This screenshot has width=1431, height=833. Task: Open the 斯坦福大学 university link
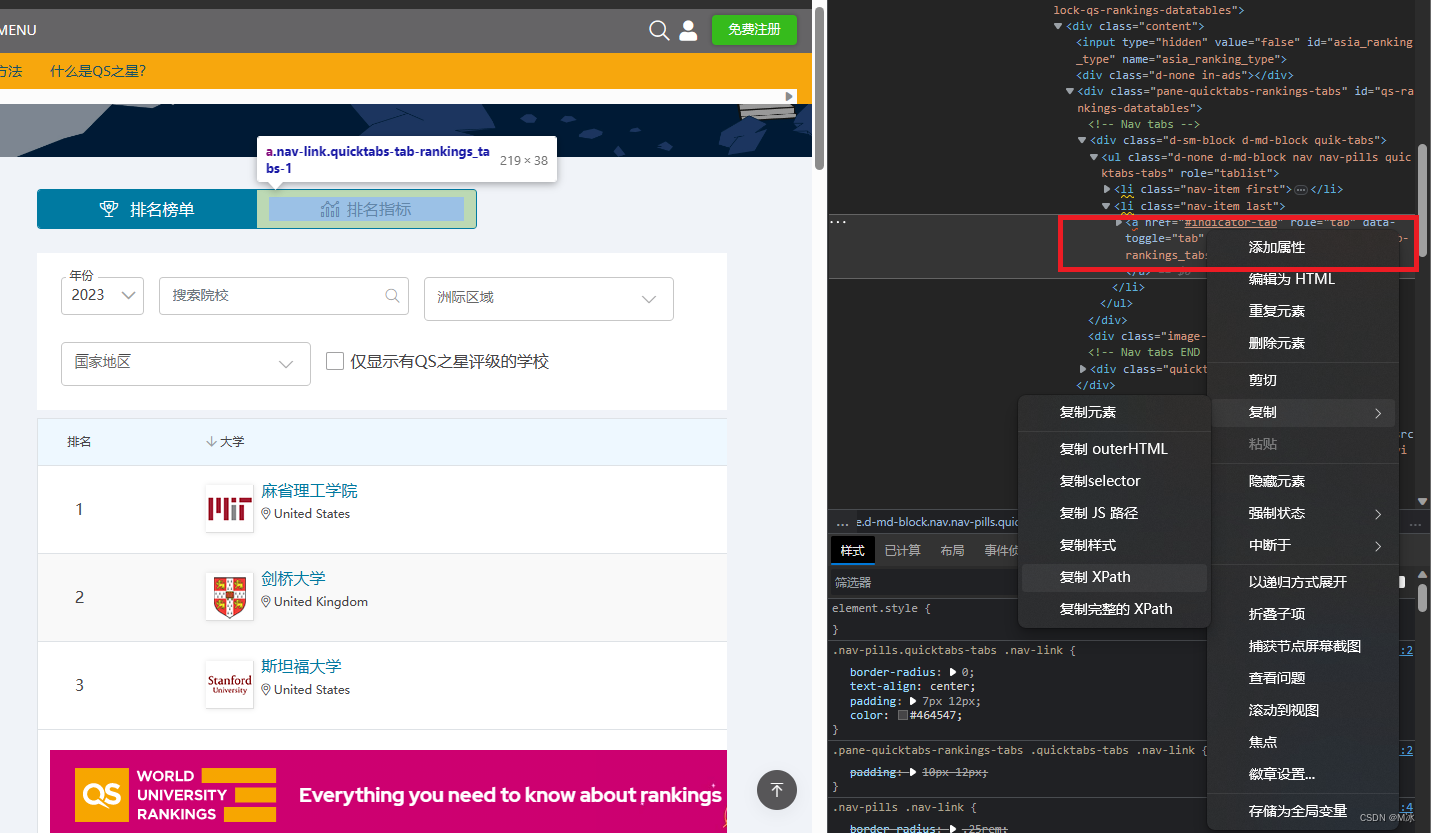pyautogui.click(x=301, y=667)
